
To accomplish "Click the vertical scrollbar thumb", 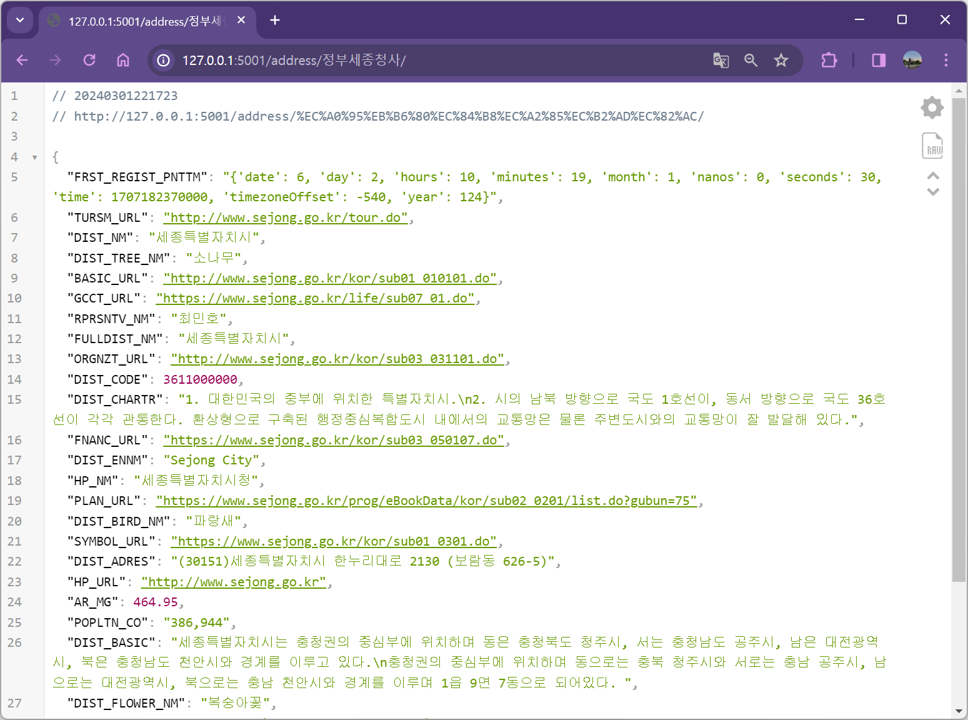I will [x=958, y=338].
